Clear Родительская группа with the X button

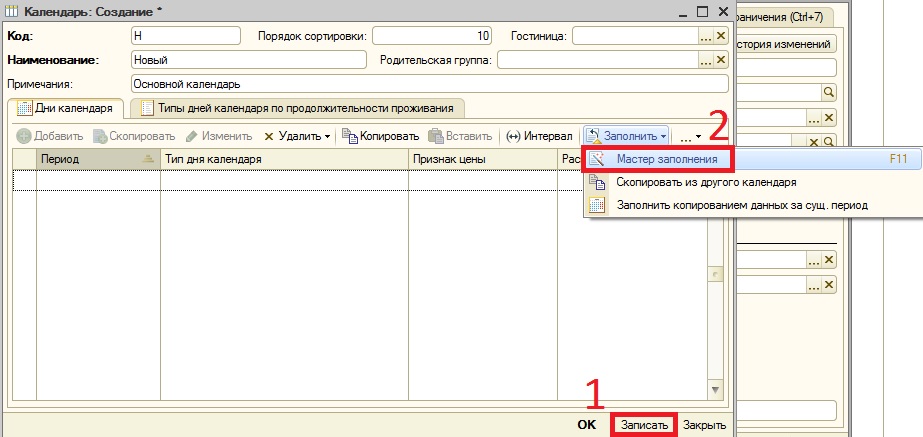tap(721, 59)
